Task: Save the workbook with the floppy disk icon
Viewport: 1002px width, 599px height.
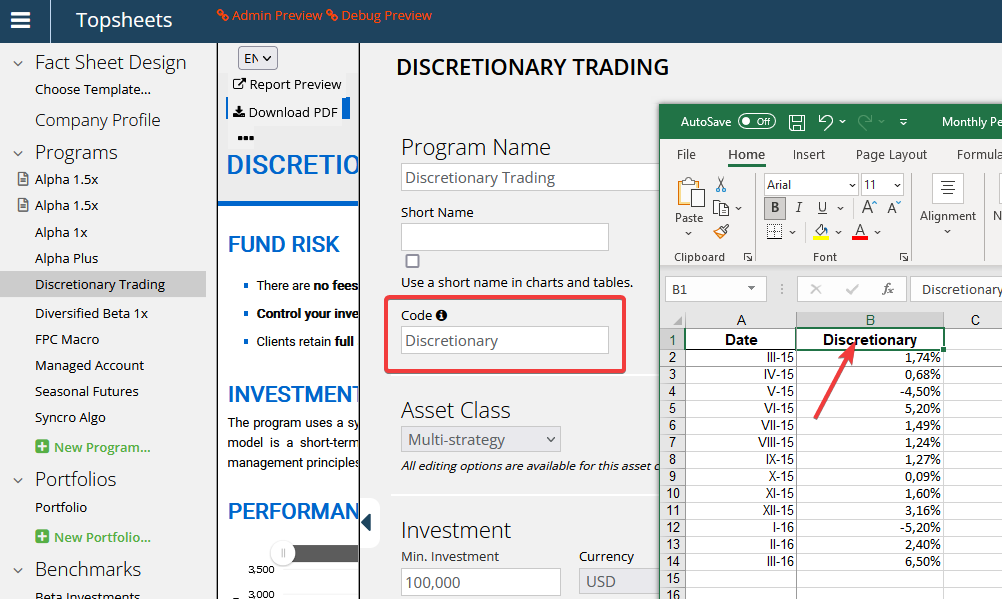Action: click(797, 122)
